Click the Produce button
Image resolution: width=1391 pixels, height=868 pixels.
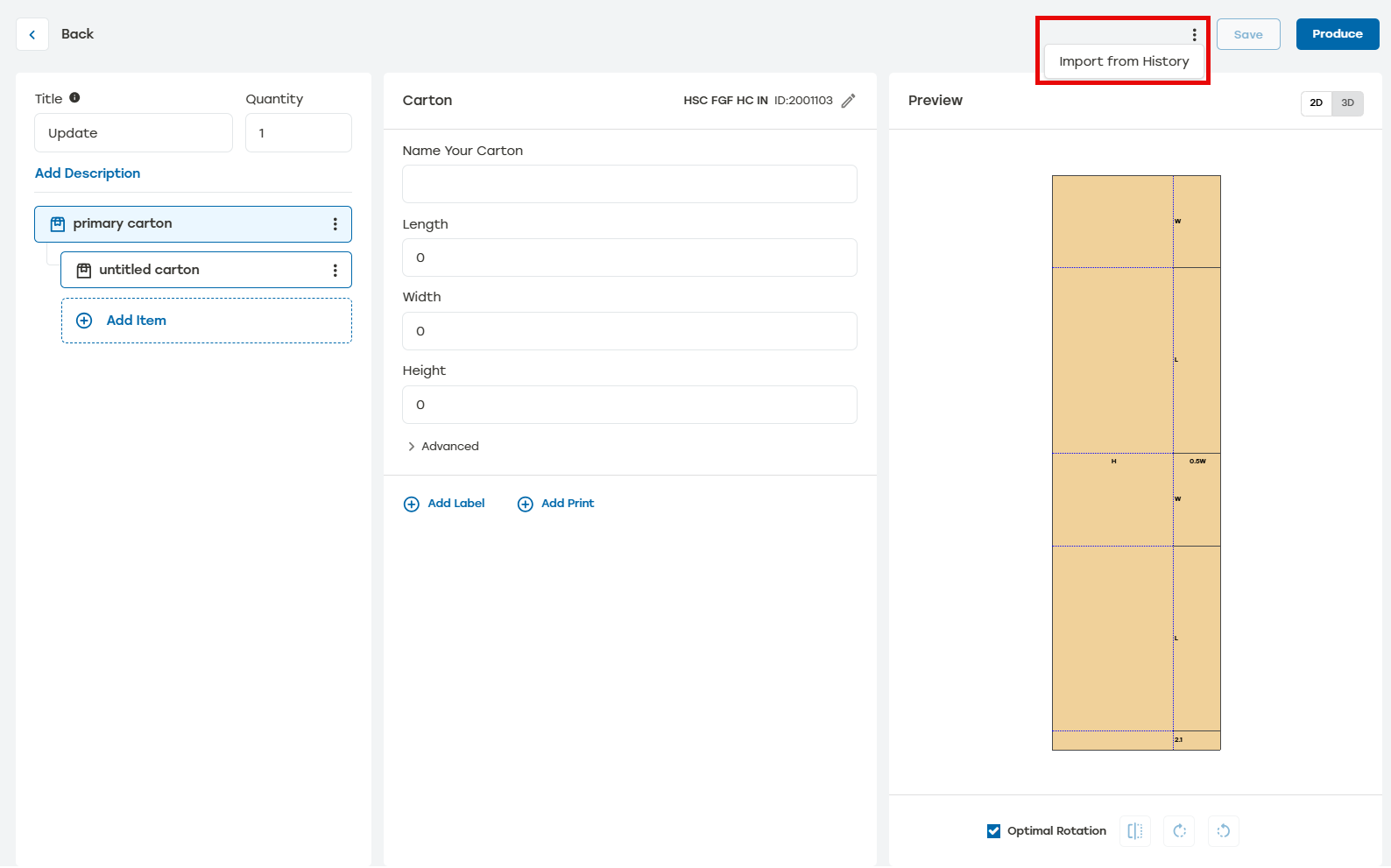tap(1337, 34)
